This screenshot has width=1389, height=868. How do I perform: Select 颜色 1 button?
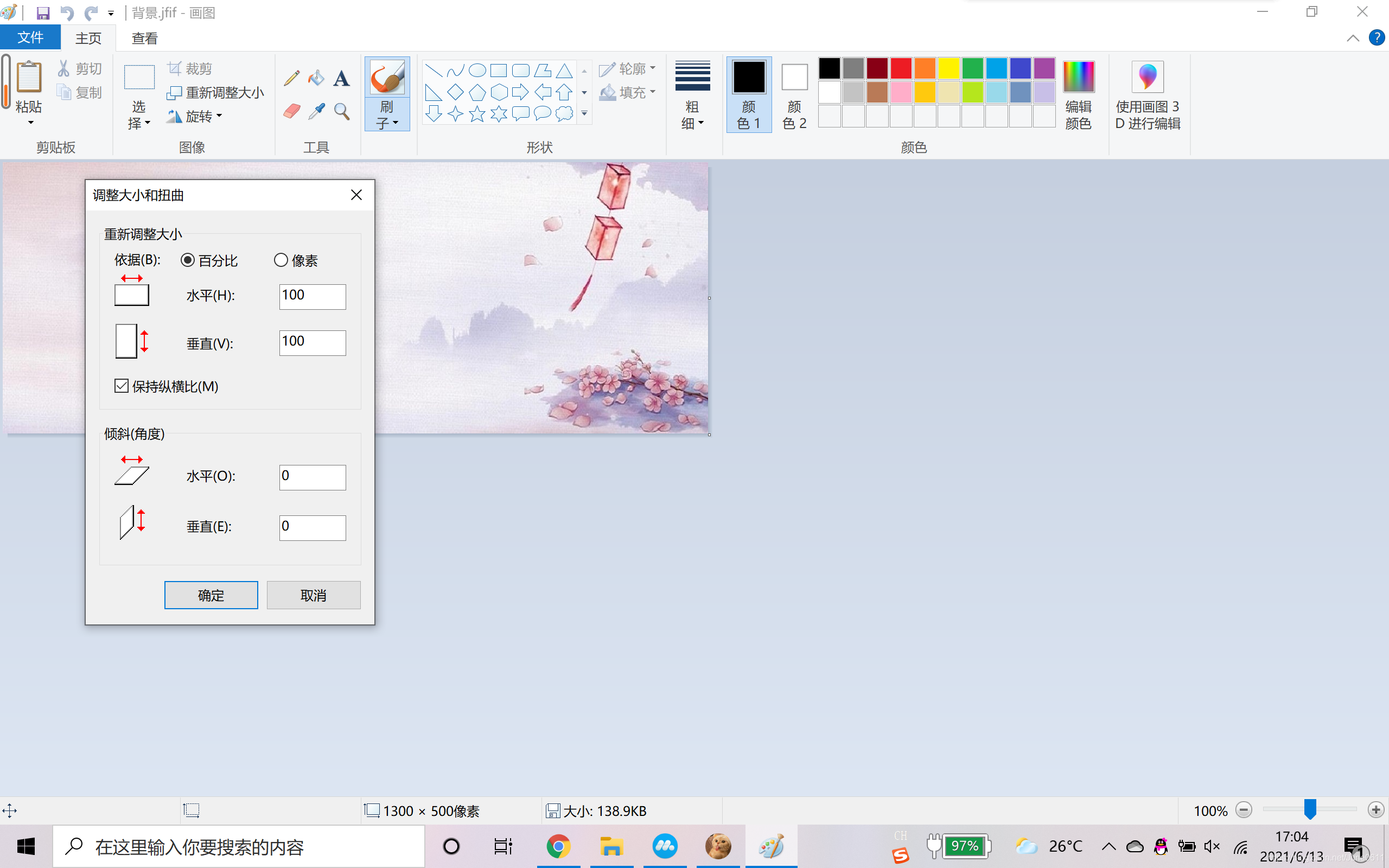pyautogui.click(x=749, y=95)
